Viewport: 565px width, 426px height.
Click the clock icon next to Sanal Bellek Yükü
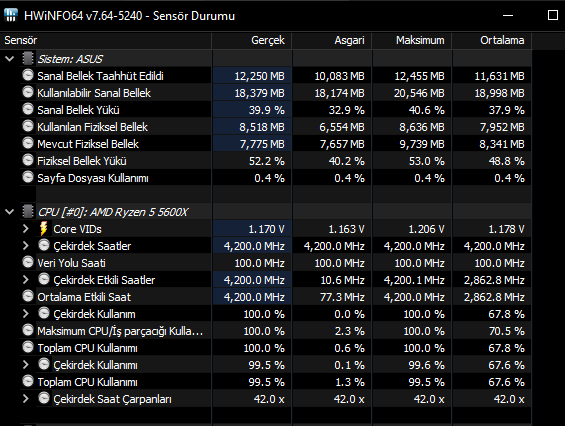[28, 109]
